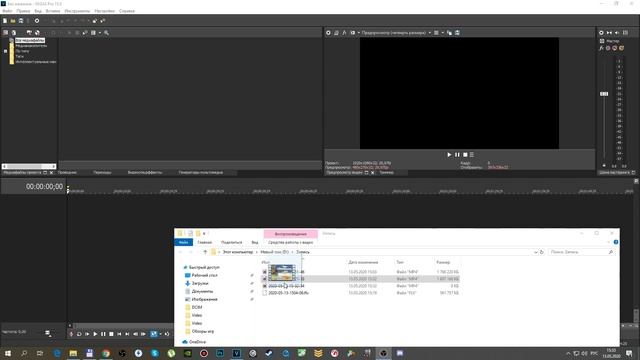The image size is (640, 360).
Task: Open Chrome from the taskbar
Action: point(106,353)
